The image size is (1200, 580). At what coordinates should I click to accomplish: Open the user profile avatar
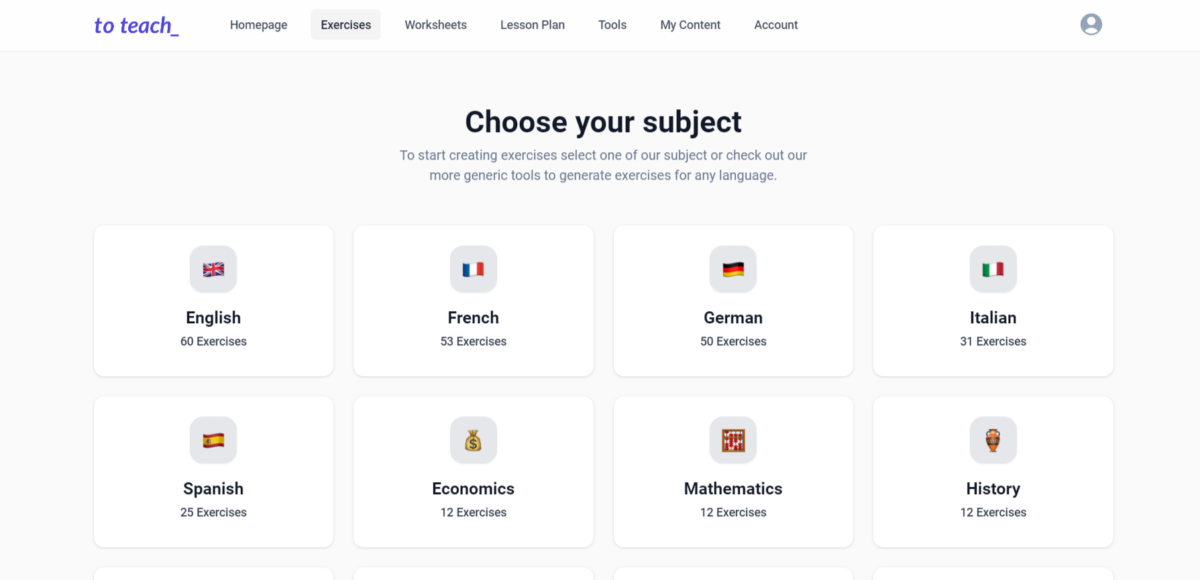point(1091,25)
